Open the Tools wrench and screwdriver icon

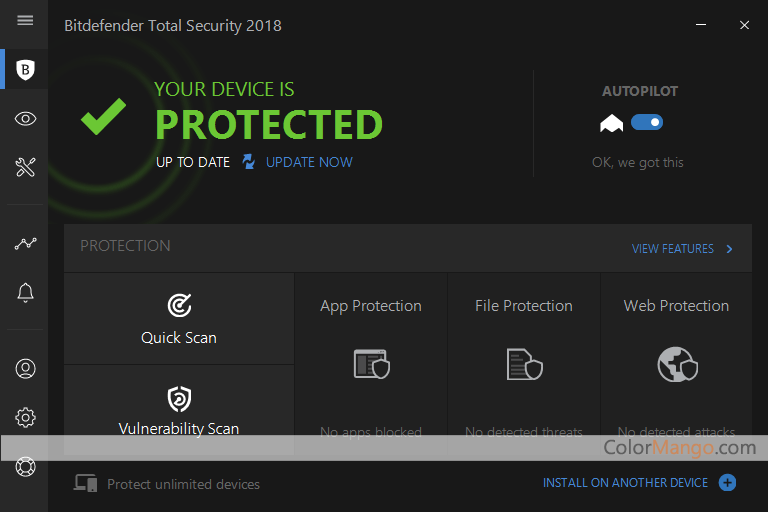tap(25, 167)
